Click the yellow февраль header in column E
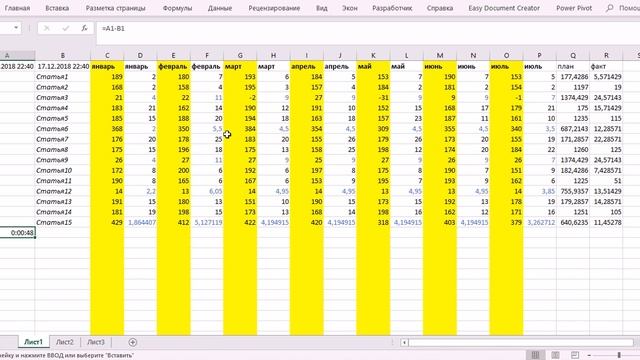640x360 pixels. (173, 66)
